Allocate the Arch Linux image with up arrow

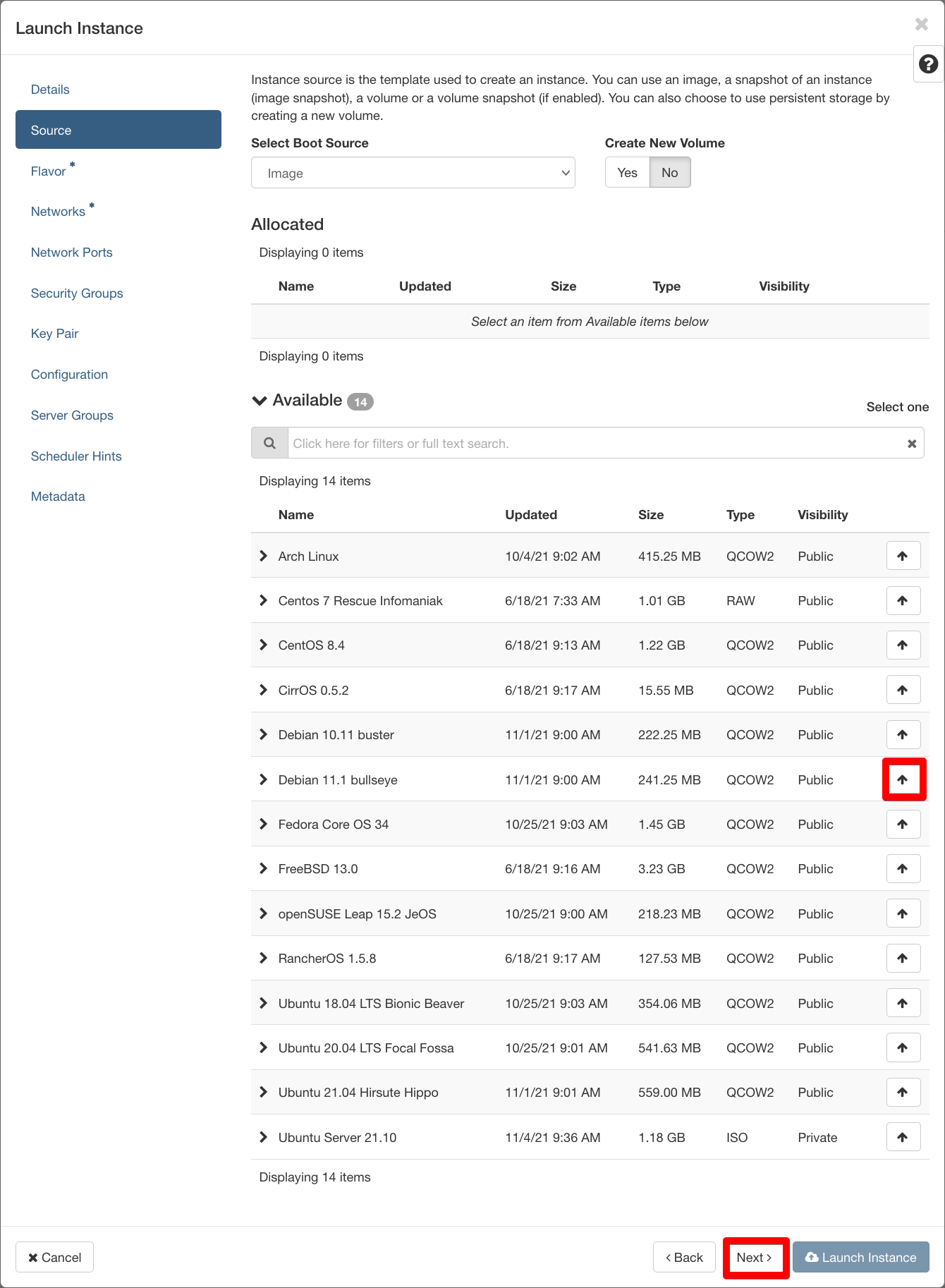[x=903, y=556]
